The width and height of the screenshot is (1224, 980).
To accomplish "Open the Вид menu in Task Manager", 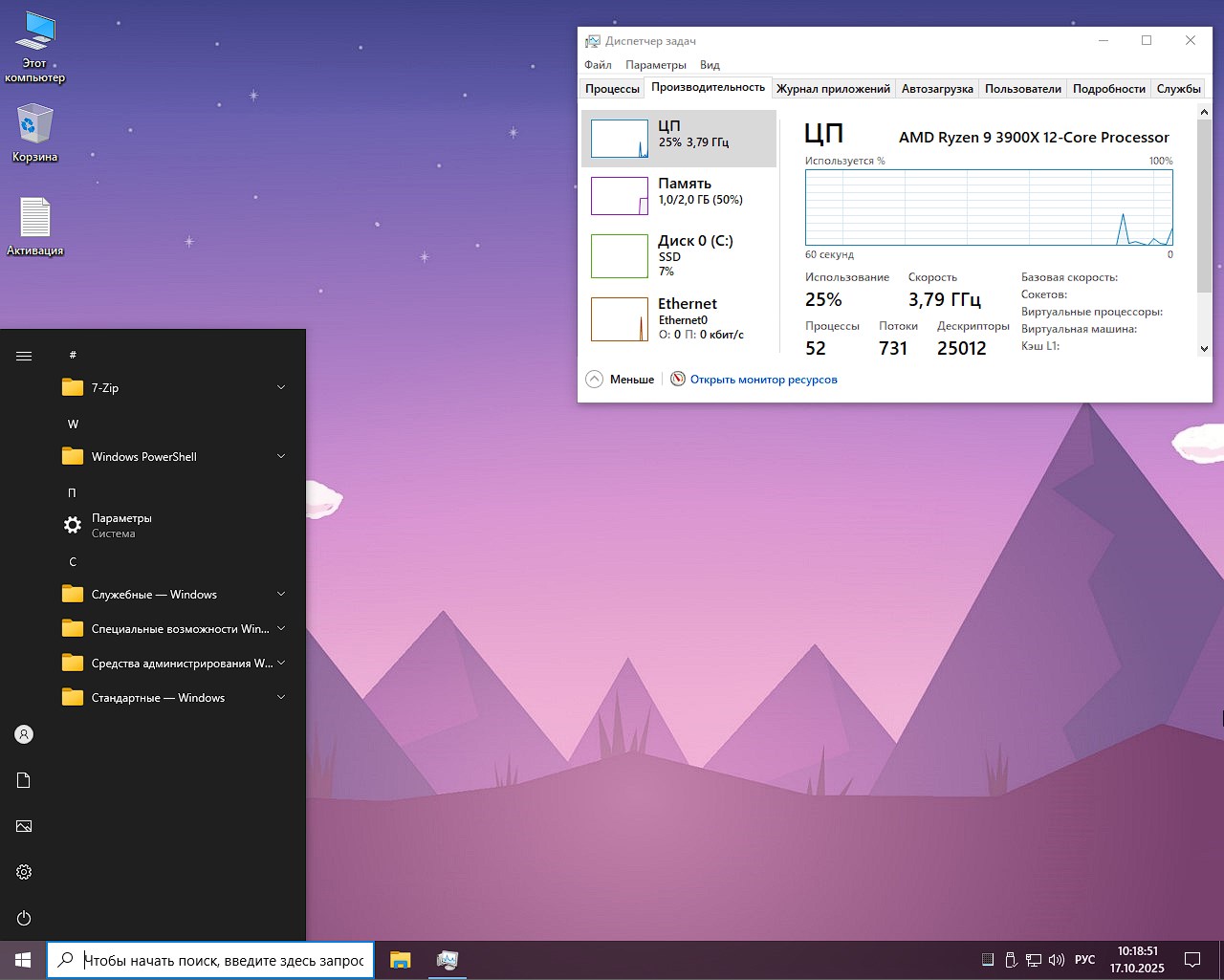I will click(x=709, y=64).
